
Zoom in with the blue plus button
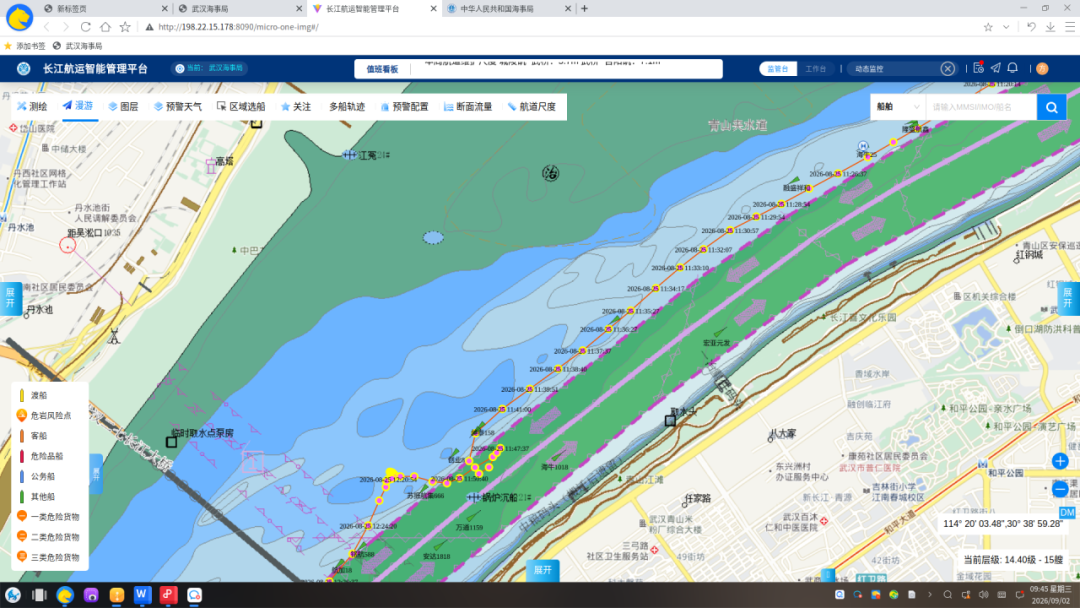[1060, 461]
